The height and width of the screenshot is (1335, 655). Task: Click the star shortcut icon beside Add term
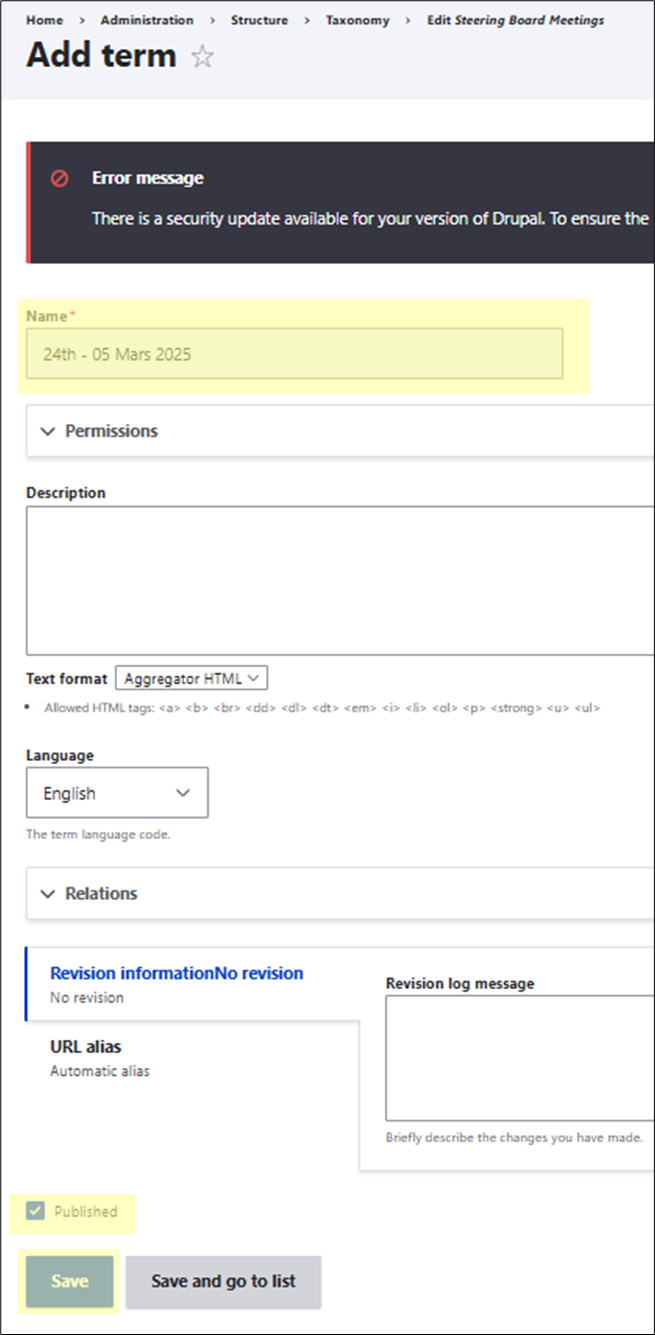[203, 57]
